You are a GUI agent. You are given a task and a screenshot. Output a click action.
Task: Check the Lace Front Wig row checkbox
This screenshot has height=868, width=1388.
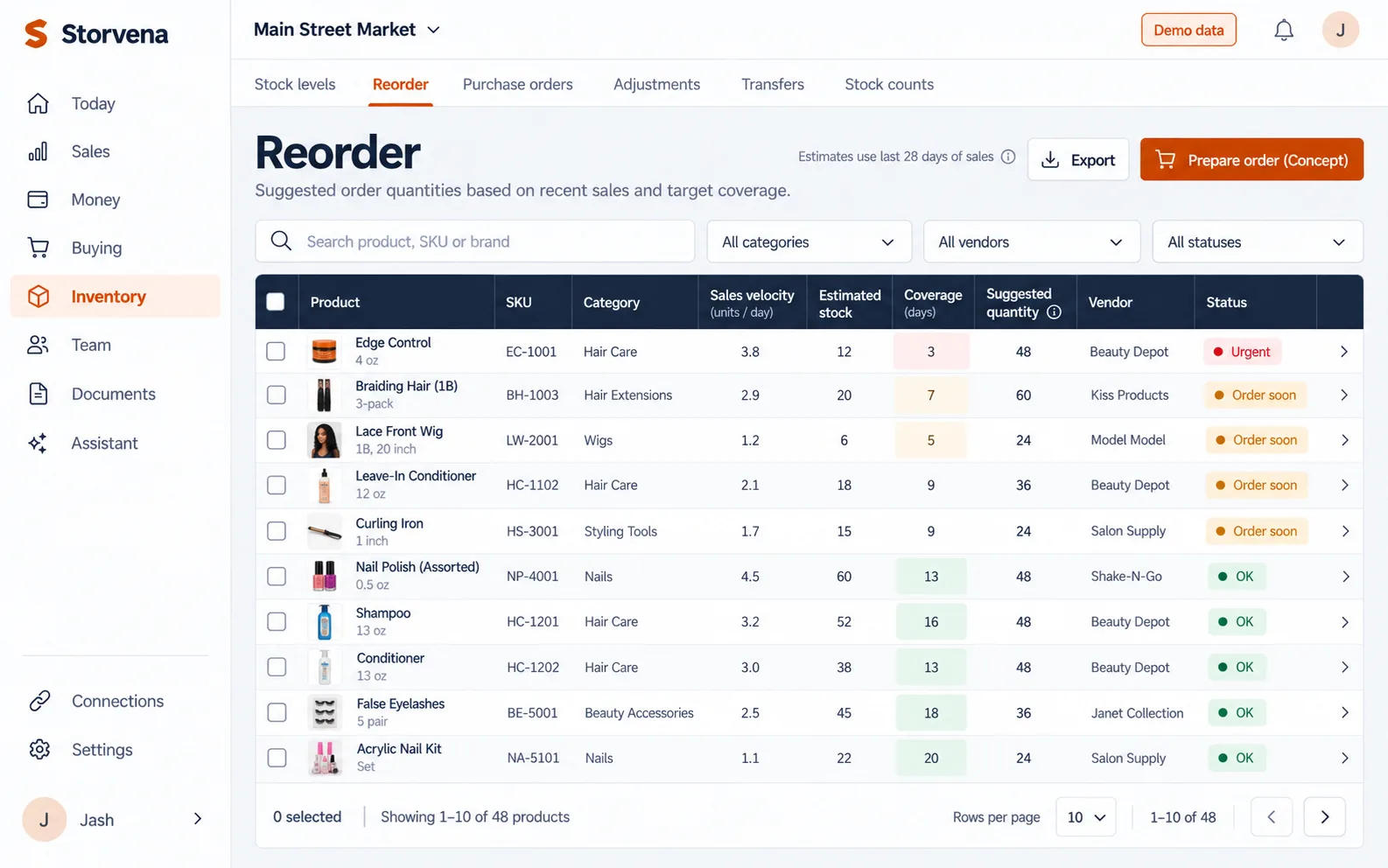pos(277,440)
